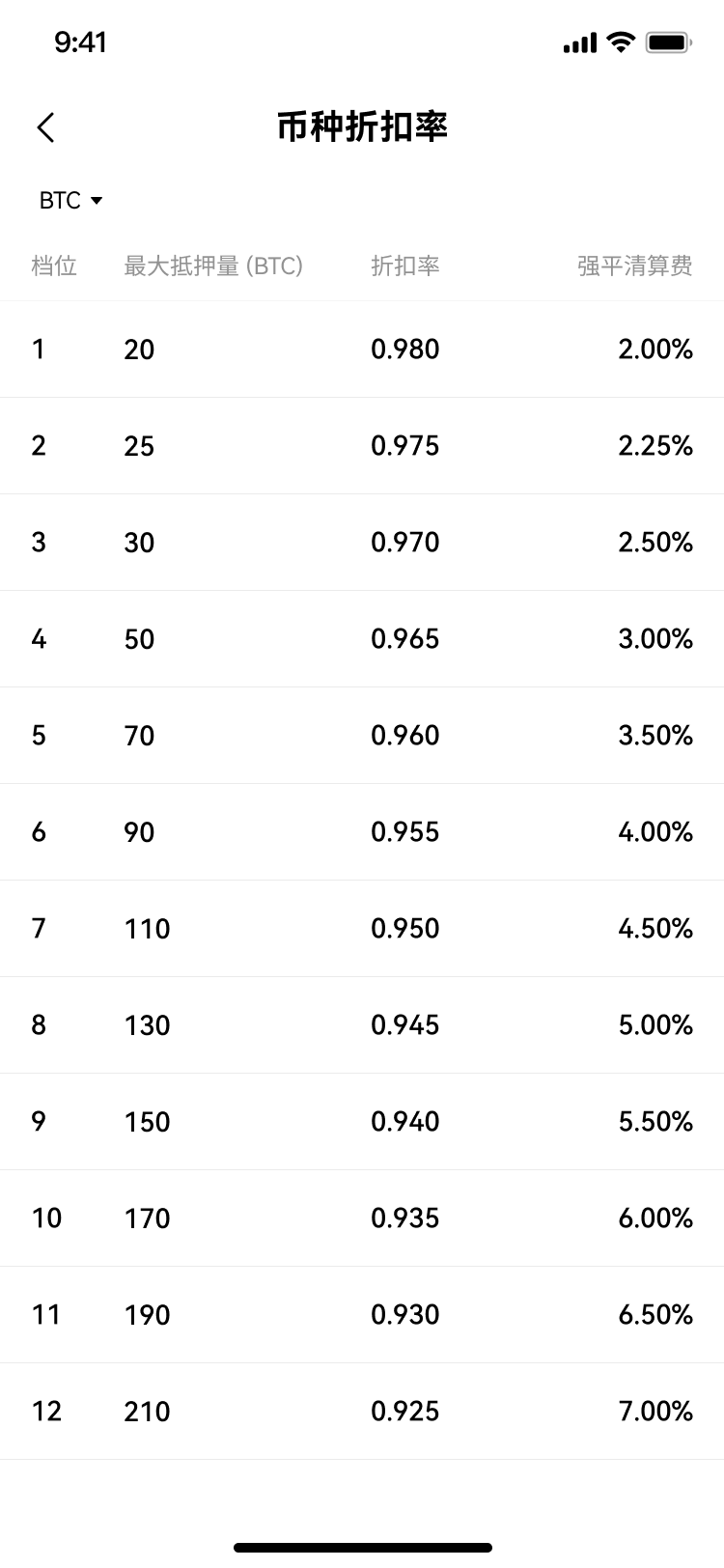Tap the 0.955 discount rate value
This screenshot has height=1568, width=724.
[x=405, y=832]
